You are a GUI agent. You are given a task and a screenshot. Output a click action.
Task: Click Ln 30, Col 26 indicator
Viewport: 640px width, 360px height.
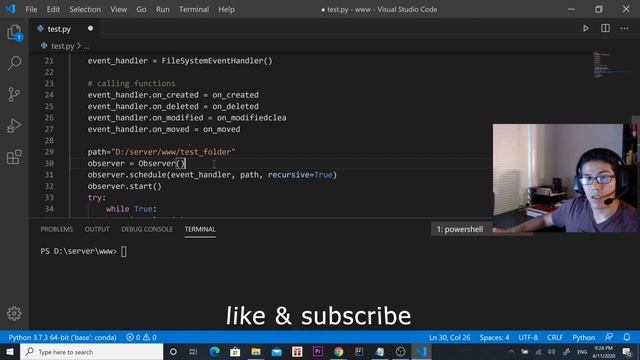click(x=449, y=337)
